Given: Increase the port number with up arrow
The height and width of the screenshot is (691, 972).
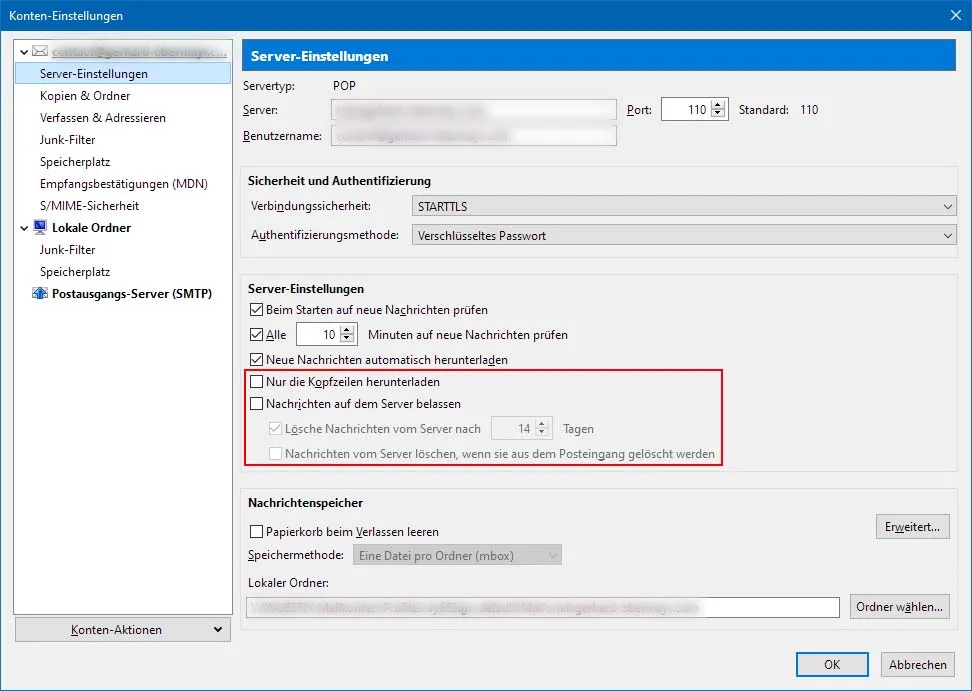Looking at the screenshot, I should (718, 105).
